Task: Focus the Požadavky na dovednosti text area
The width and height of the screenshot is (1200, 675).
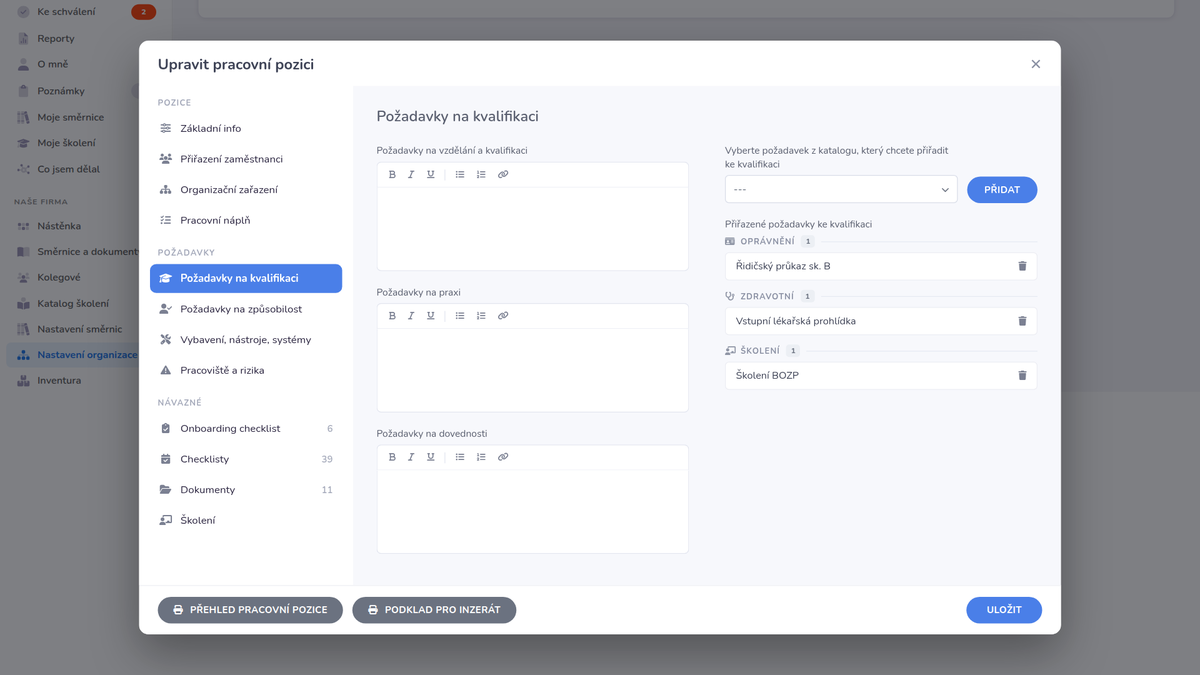Action: point(533,511)
